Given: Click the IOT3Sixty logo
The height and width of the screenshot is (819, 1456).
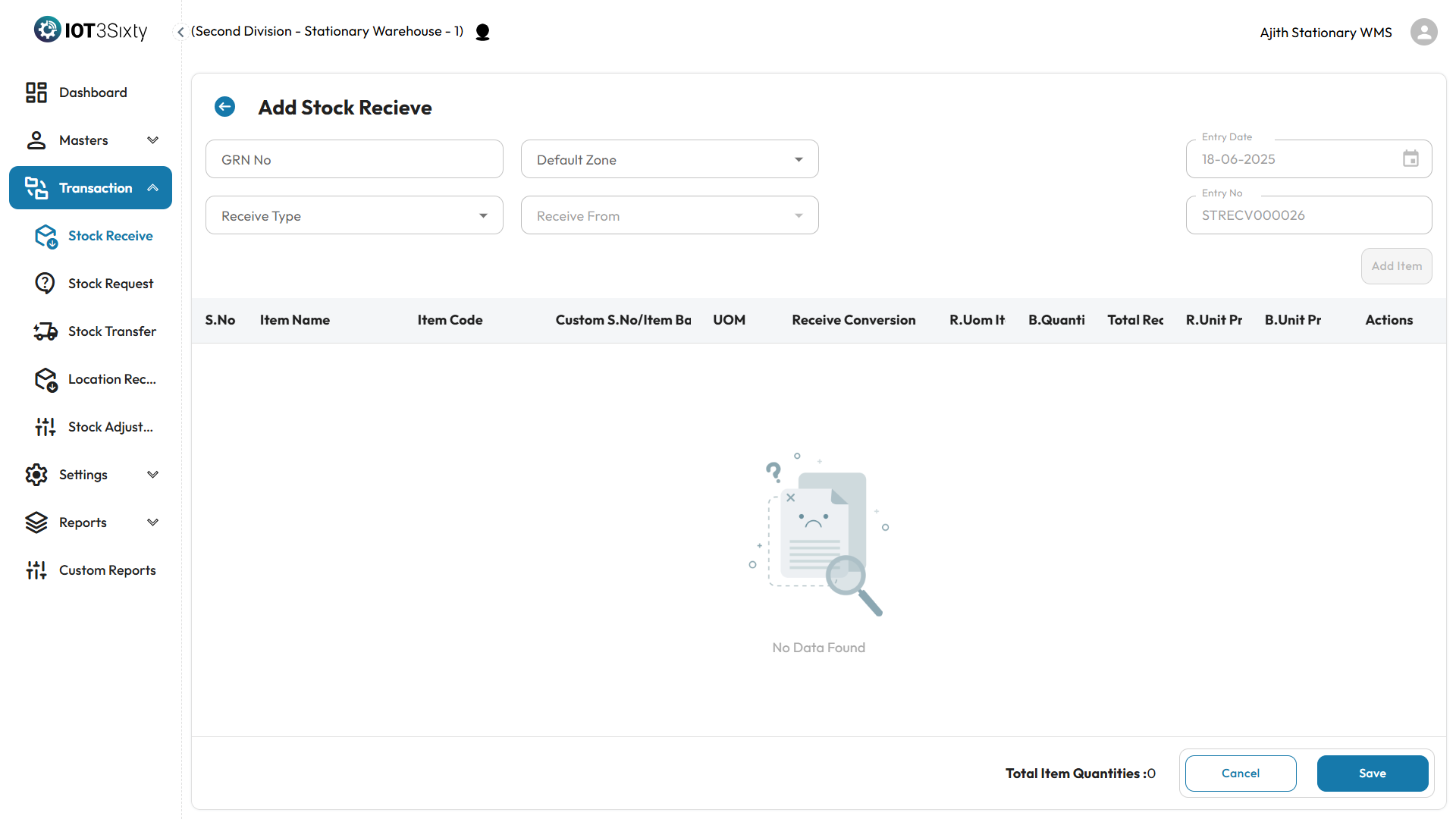Looking at the screenshot, I should click(90, 30).
